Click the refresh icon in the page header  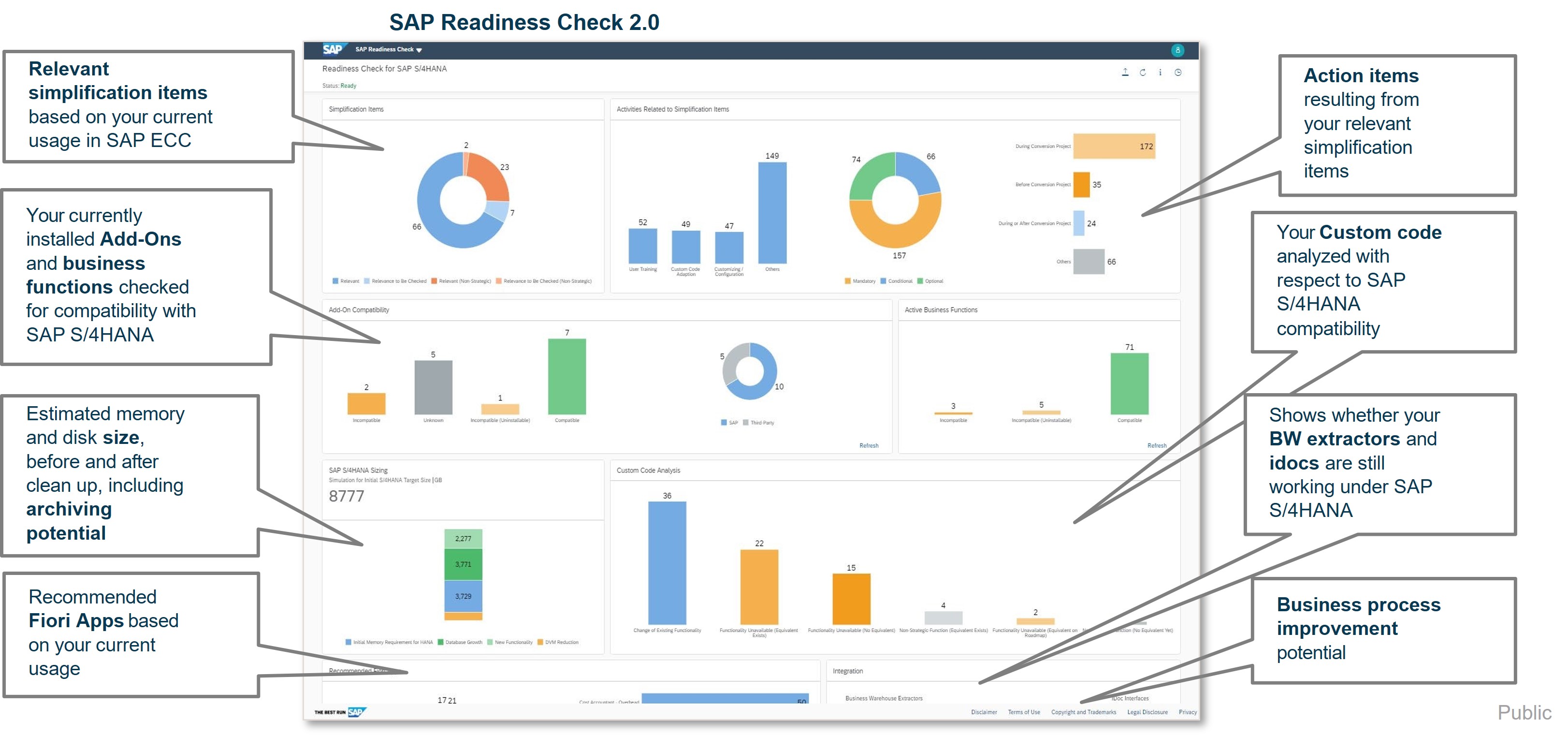pos(1143,73)
